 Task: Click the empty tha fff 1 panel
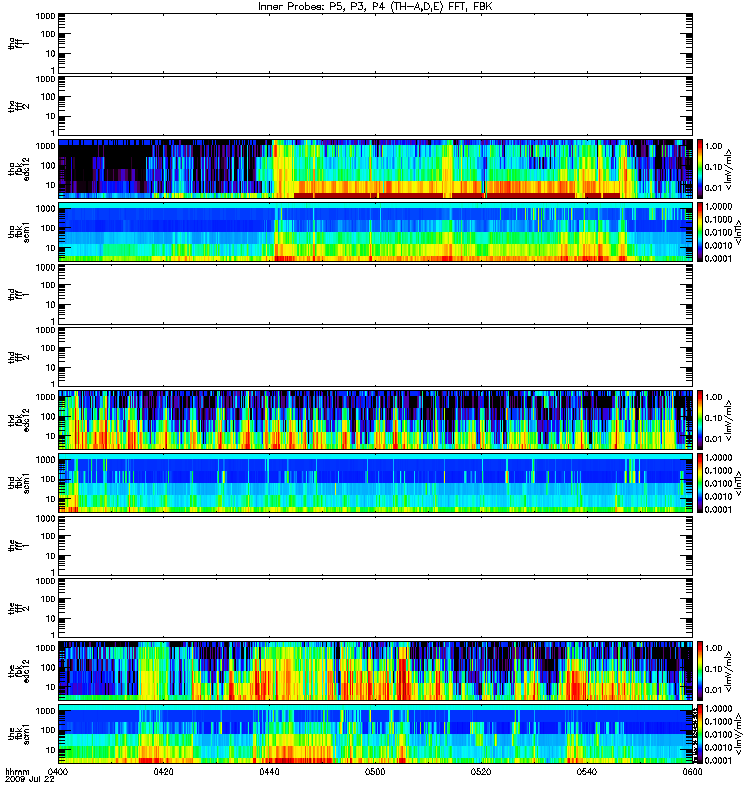tap(376, 43)
